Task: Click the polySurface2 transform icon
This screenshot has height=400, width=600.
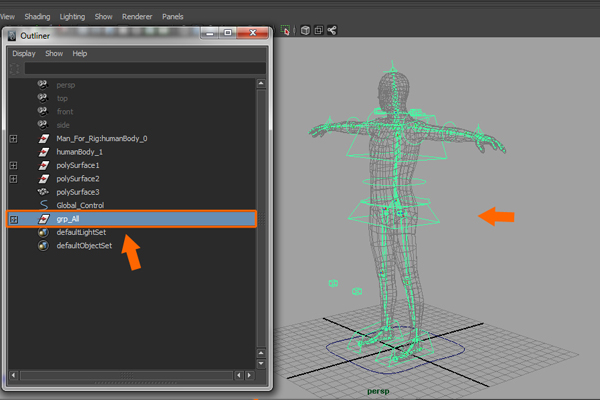Action: click(x=44, y=179)
